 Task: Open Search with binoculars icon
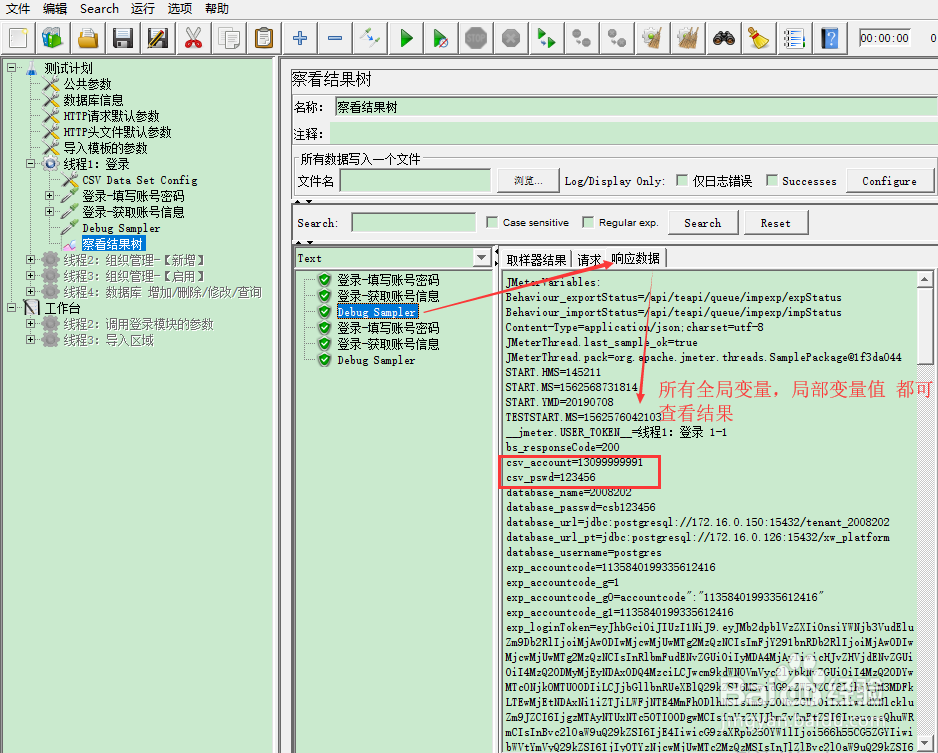coord(724,38)
